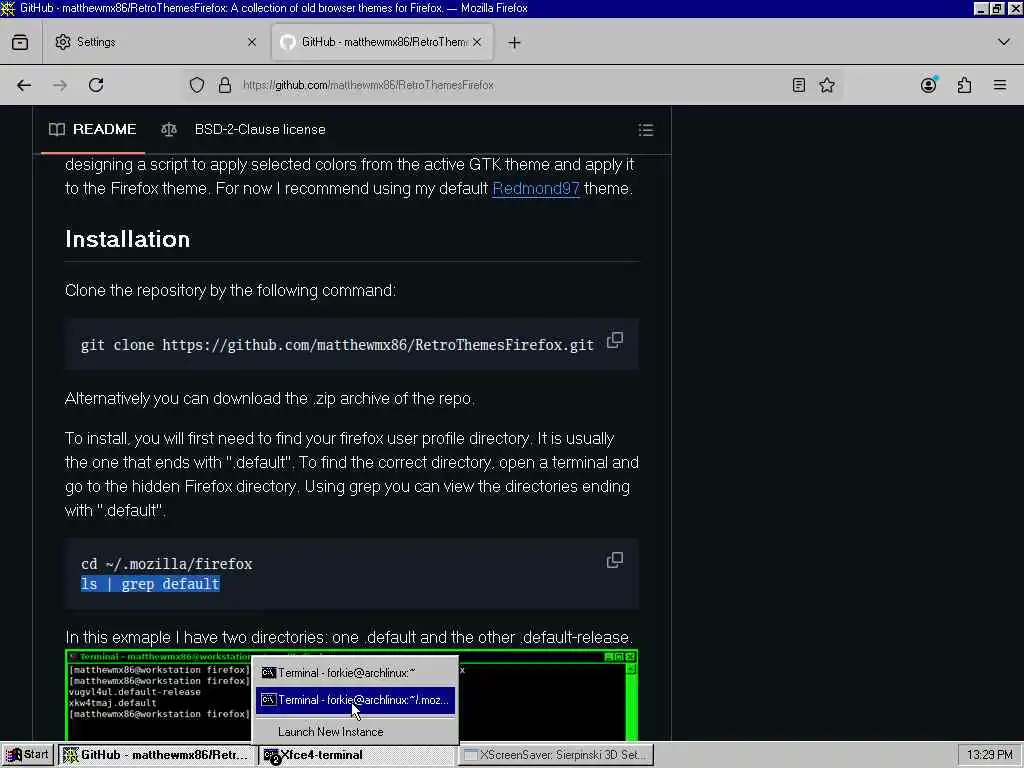Image resolution: width=1024 pixels, height=768 pixels.
Task: Minimize the Firefox window
Action: pos(981,8)
